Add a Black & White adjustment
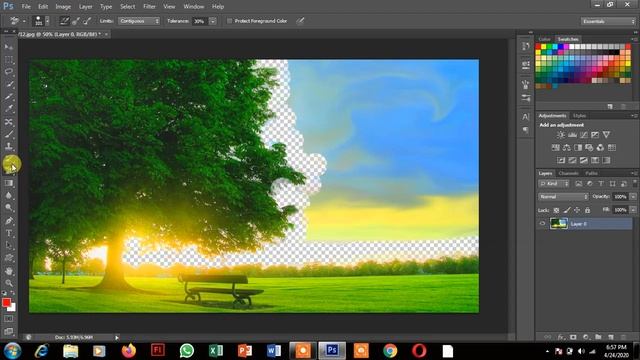640x360 pixels. 578,148
